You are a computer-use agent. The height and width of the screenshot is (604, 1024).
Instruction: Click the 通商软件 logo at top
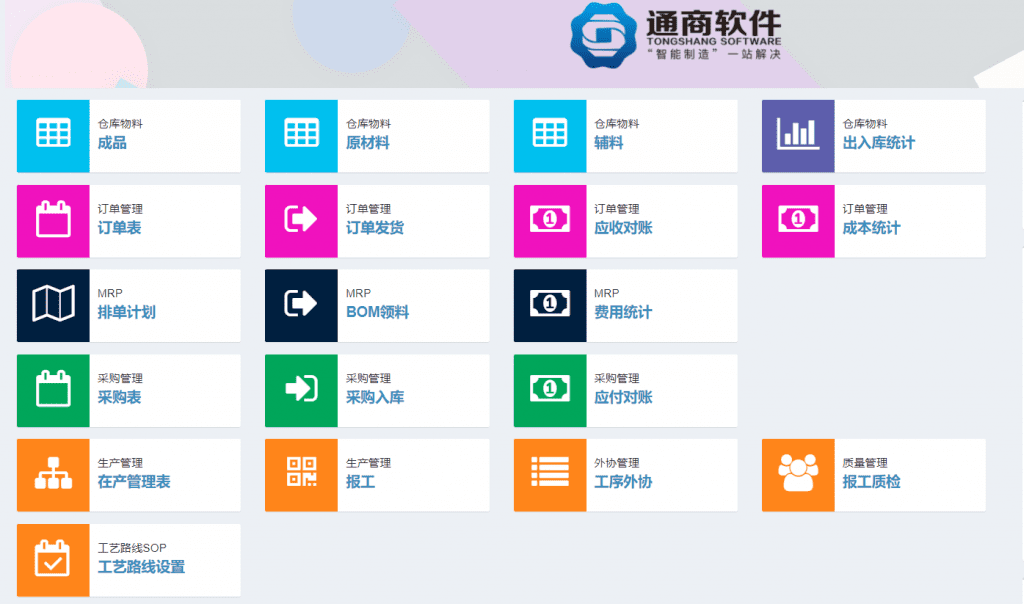coord(677,36)
